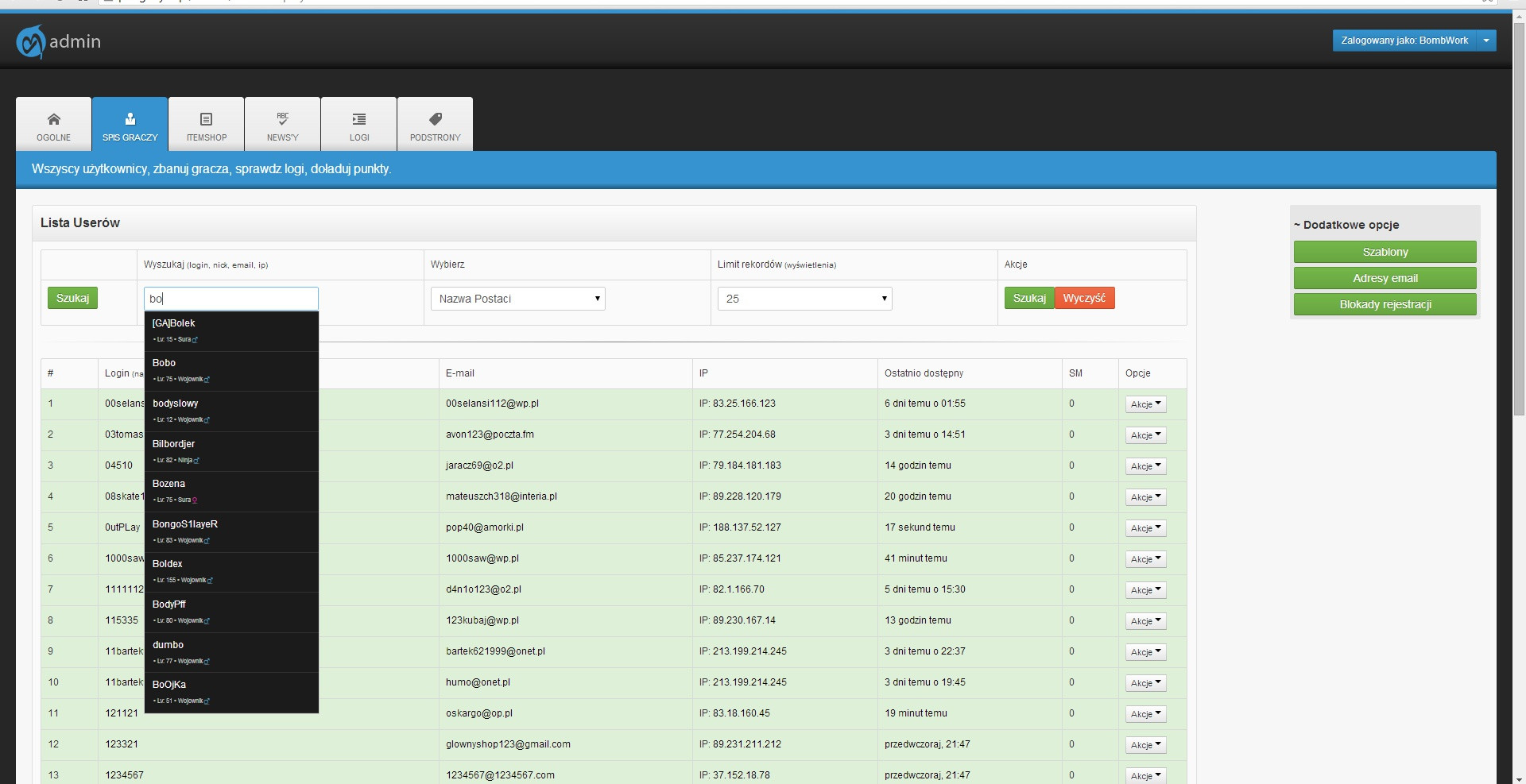The height and width of the screenshot is (784, 1526).
Task: Click the admin logo icon
Action: pyautogui.click(x=31, y=41)
